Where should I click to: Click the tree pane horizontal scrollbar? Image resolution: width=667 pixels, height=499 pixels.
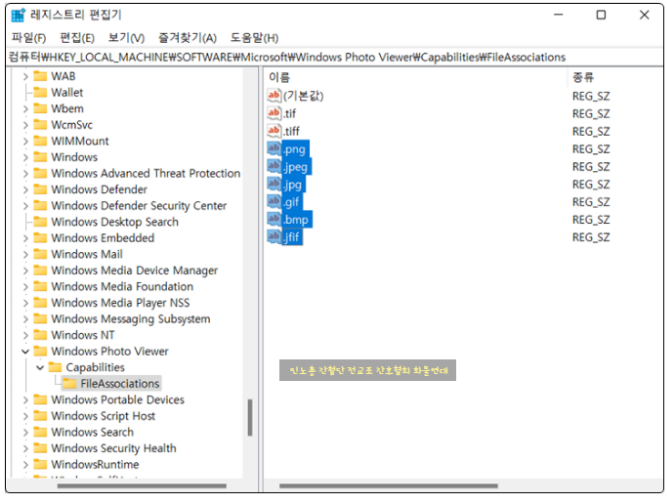tap(142, 486)
